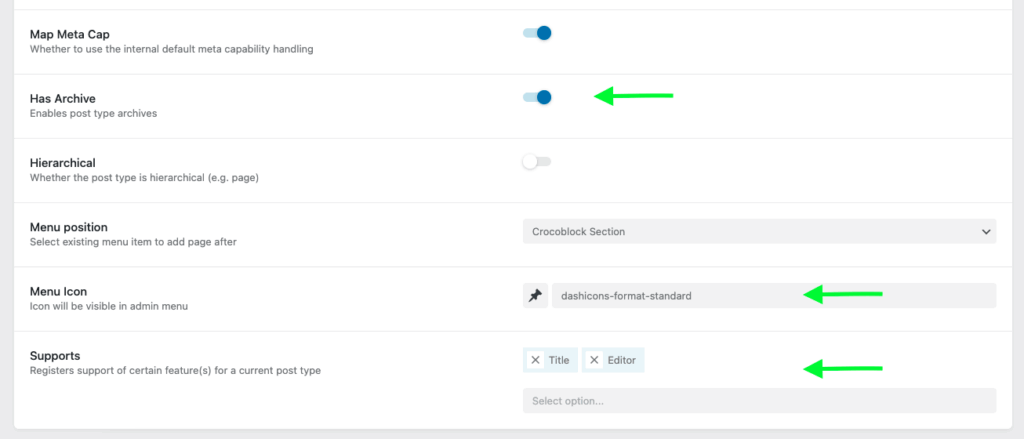1024x439 pixels.
Task: Select the Editor tag chip
Action: coord(622,360)
